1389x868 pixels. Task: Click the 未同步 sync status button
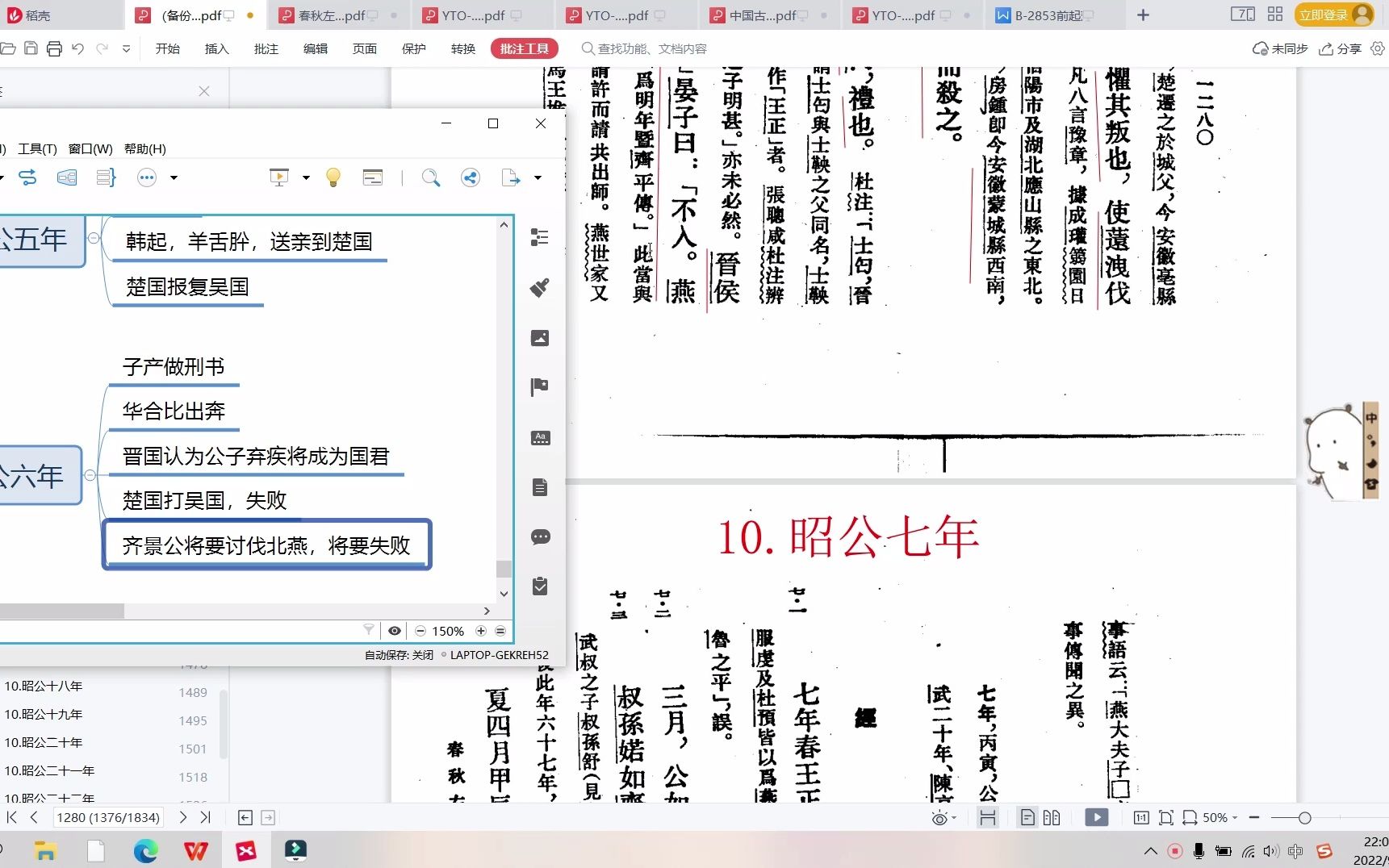[x=1280, y=48]
